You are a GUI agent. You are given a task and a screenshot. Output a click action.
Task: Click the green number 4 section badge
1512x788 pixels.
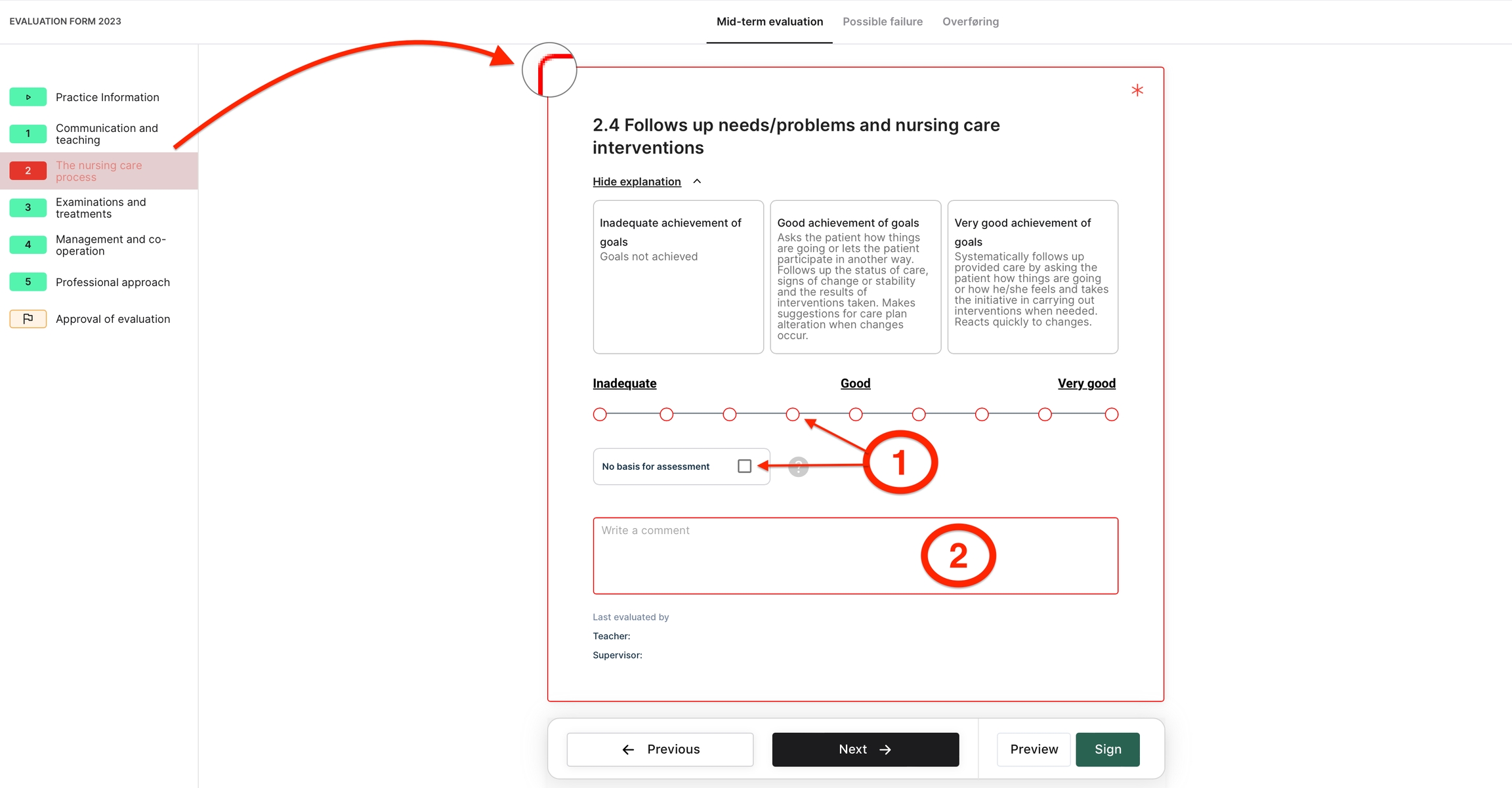[28, 245]
